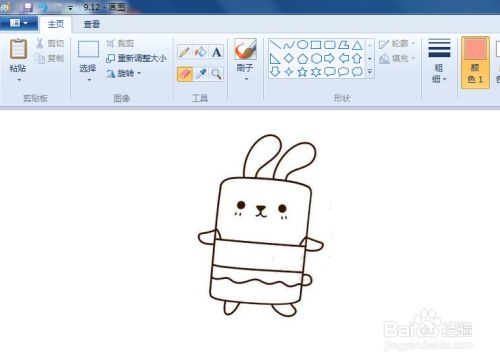Select the Pencil tool
Viewport: 500px width, 362px height.
coord(185,52)
